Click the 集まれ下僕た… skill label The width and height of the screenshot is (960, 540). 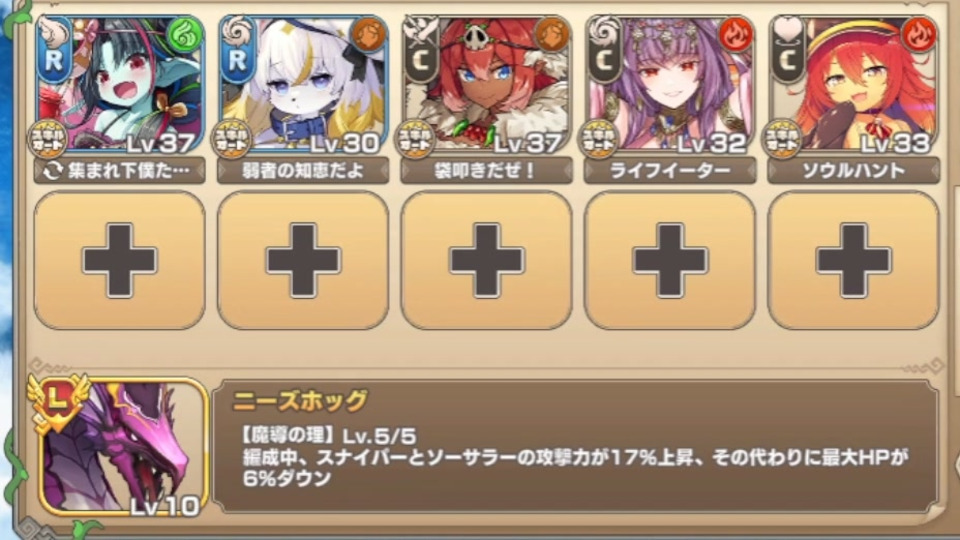pos(120,171)
